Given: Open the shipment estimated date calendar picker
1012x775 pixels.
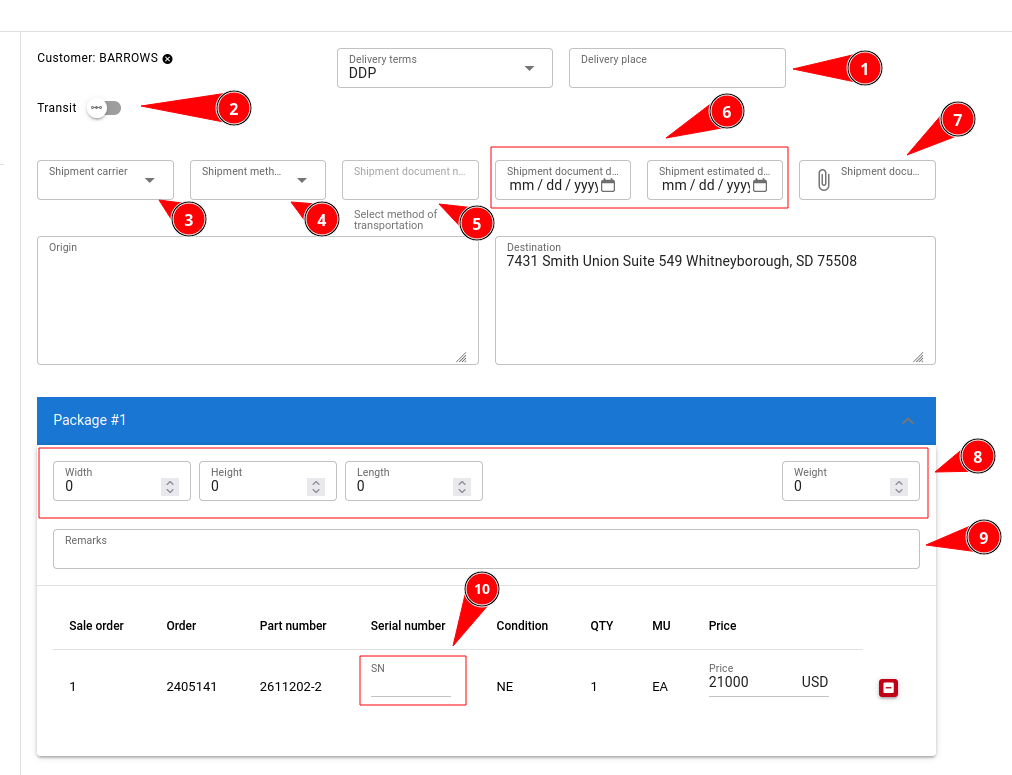Looking at the screenshot, I should pos(762,186).
